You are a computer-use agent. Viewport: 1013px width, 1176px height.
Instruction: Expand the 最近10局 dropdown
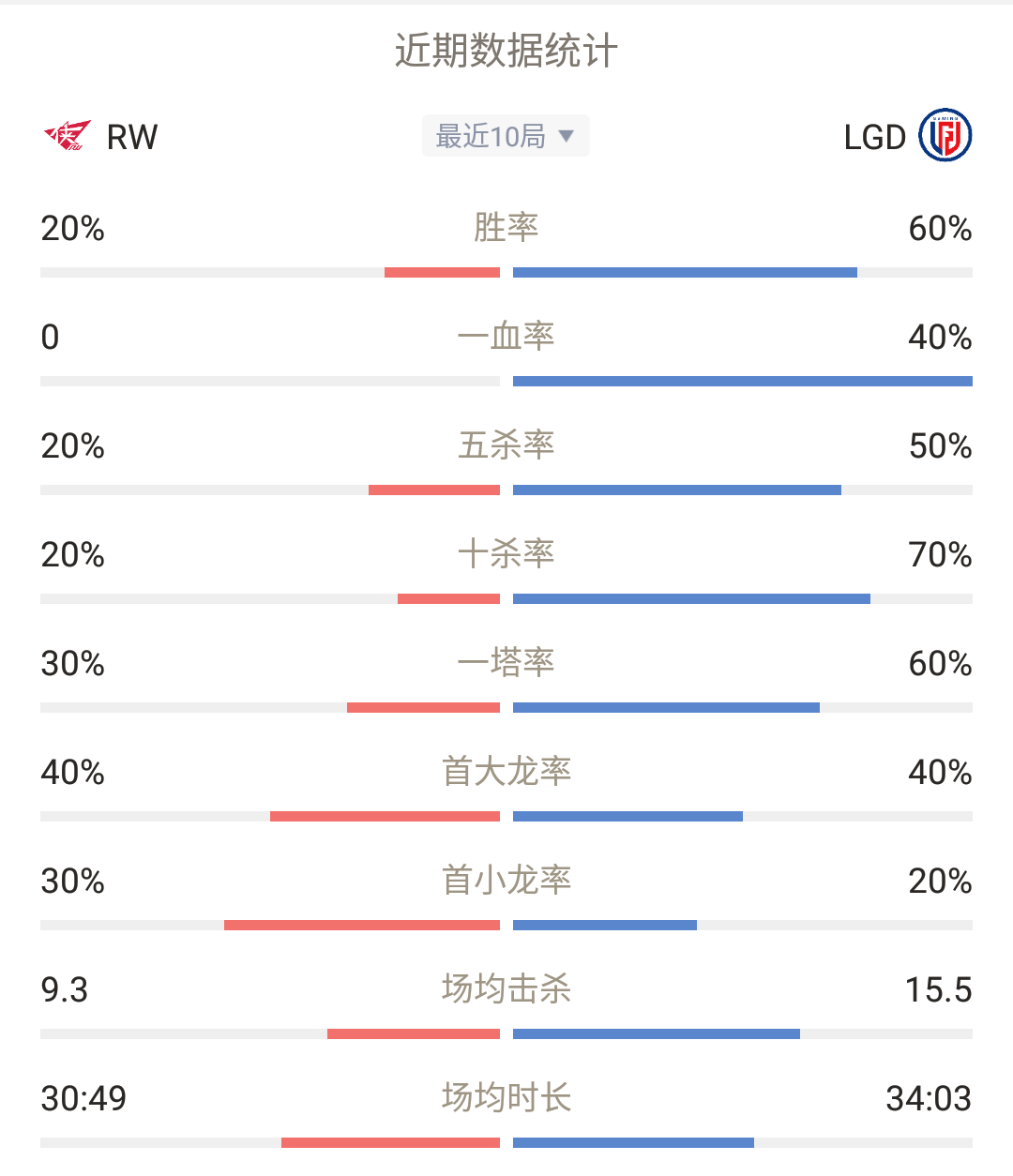tap(506, 136)
